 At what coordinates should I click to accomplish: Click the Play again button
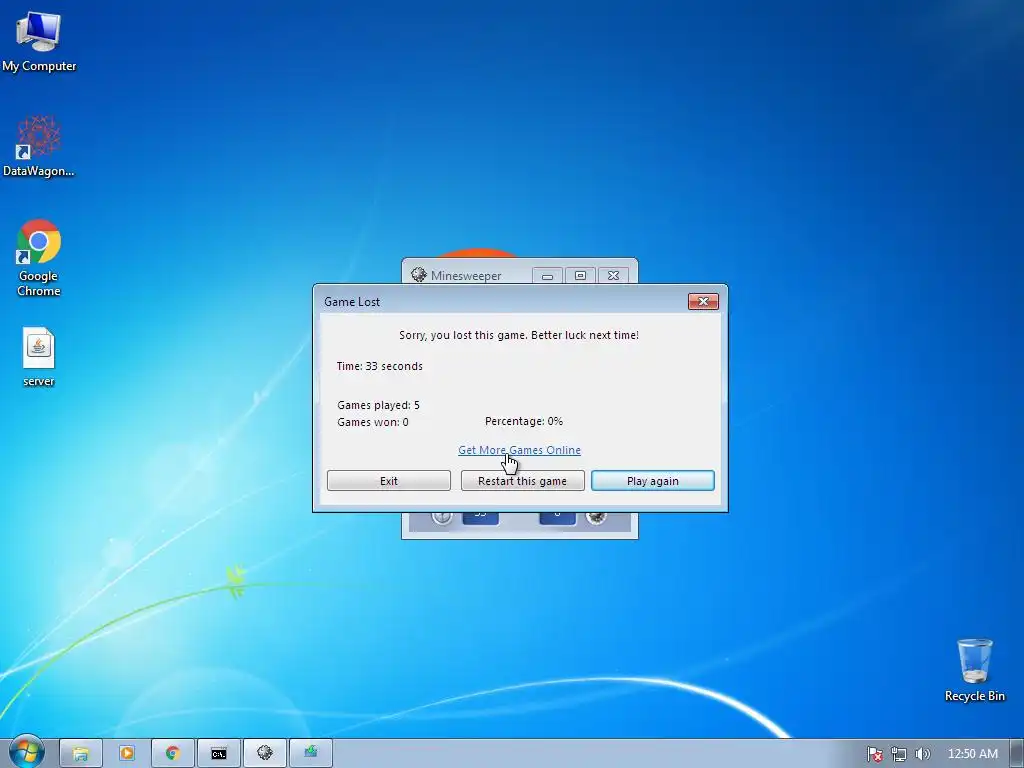652,481
